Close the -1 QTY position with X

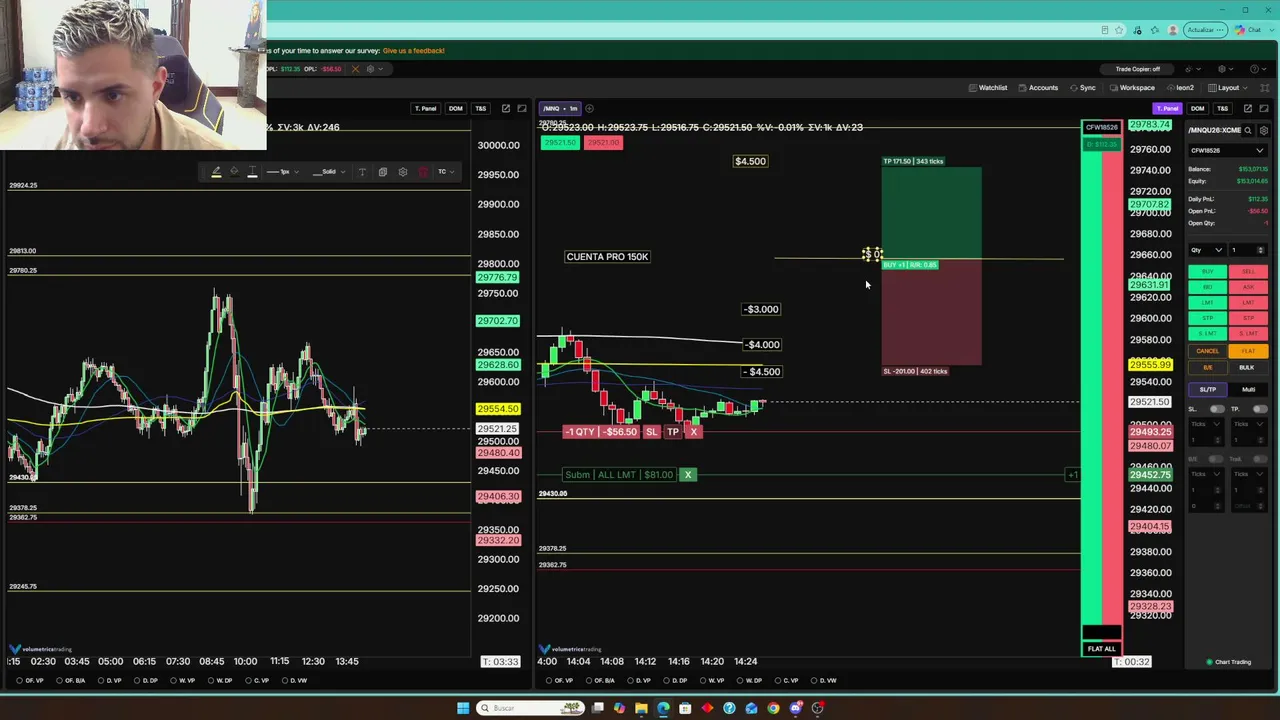693,432
